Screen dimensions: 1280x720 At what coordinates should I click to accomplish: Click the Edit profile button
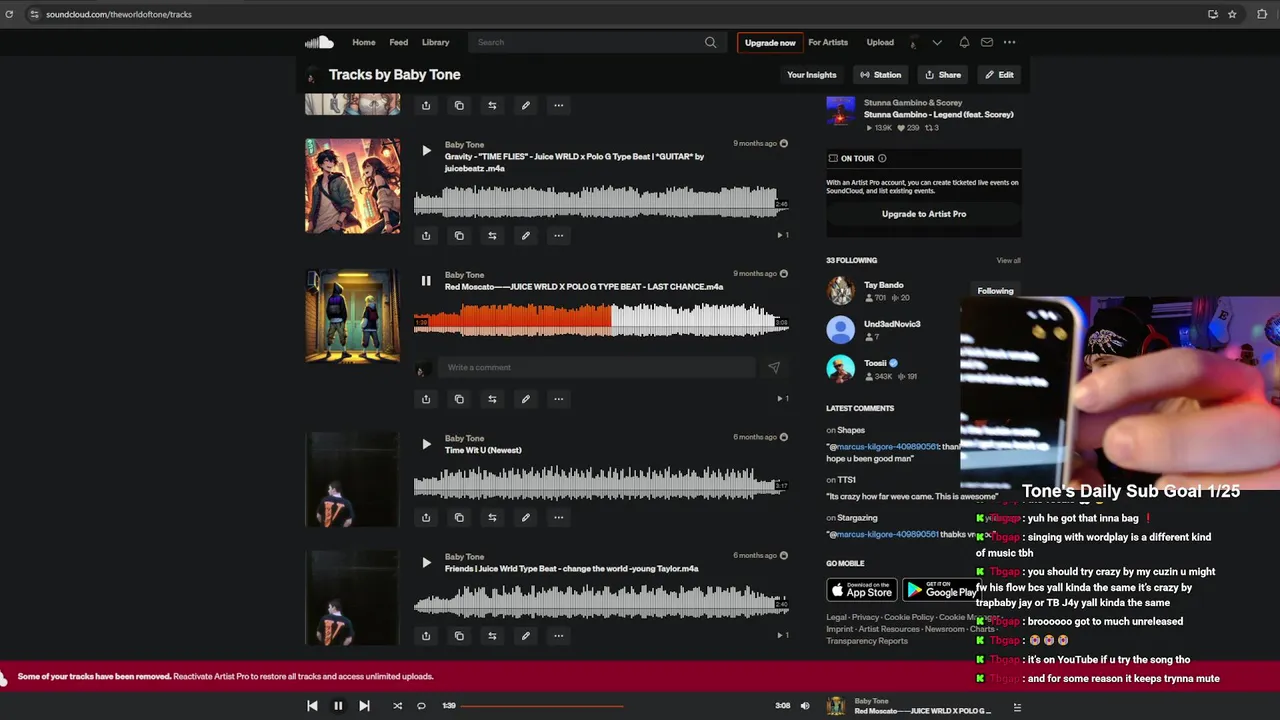999,75
